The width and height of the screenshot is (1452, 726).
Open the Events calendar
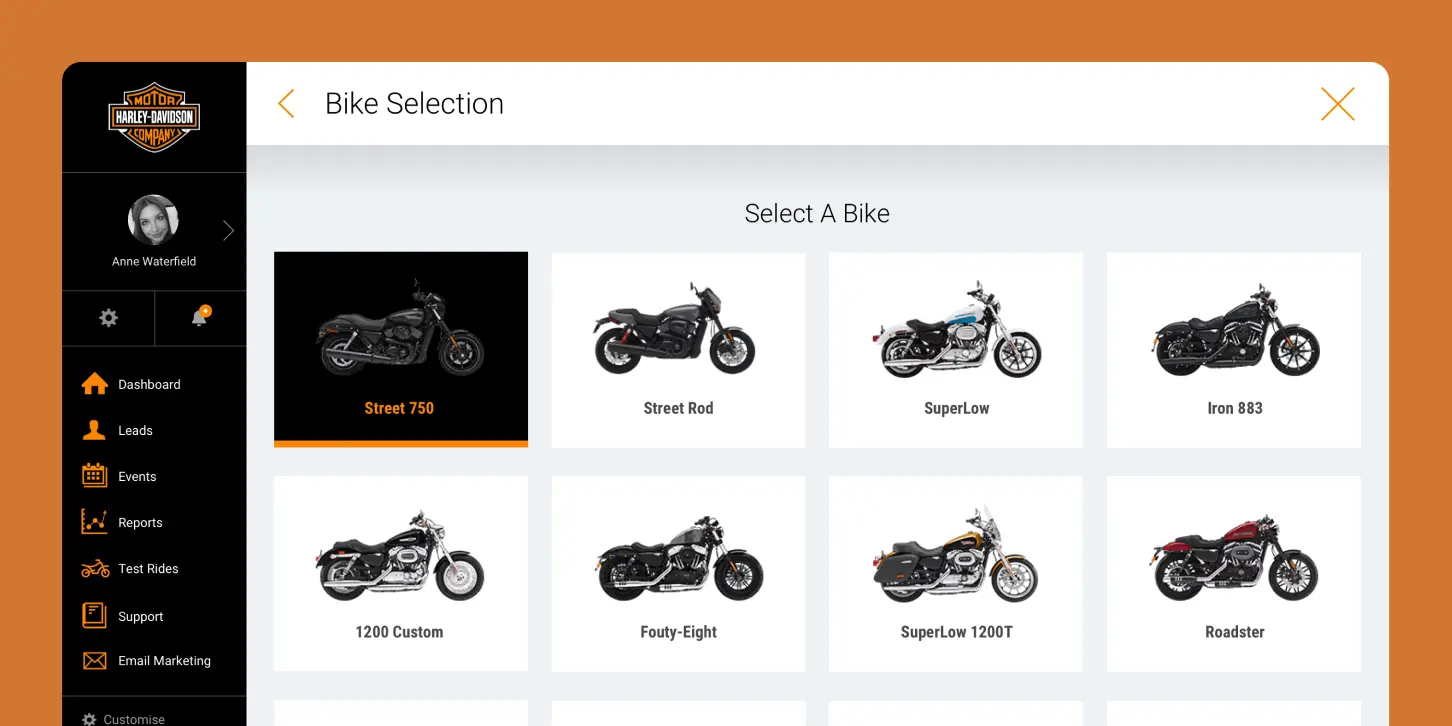pos(137,476)
